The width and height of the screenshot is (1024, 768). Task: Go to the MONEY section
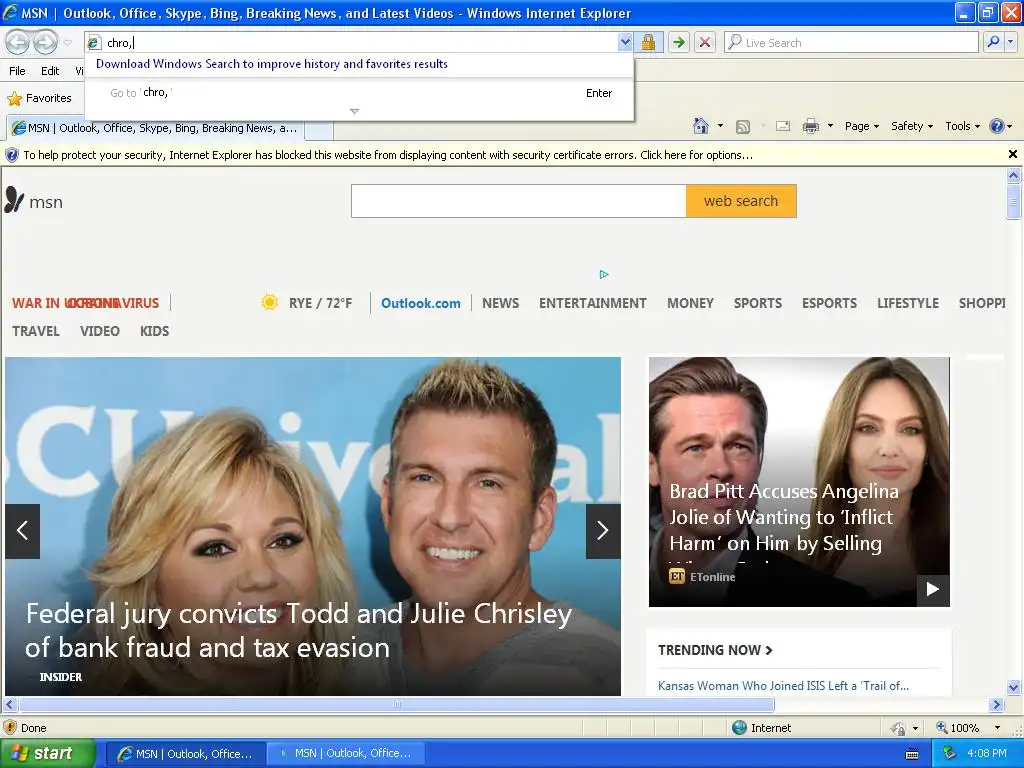(x=690, y=303)
